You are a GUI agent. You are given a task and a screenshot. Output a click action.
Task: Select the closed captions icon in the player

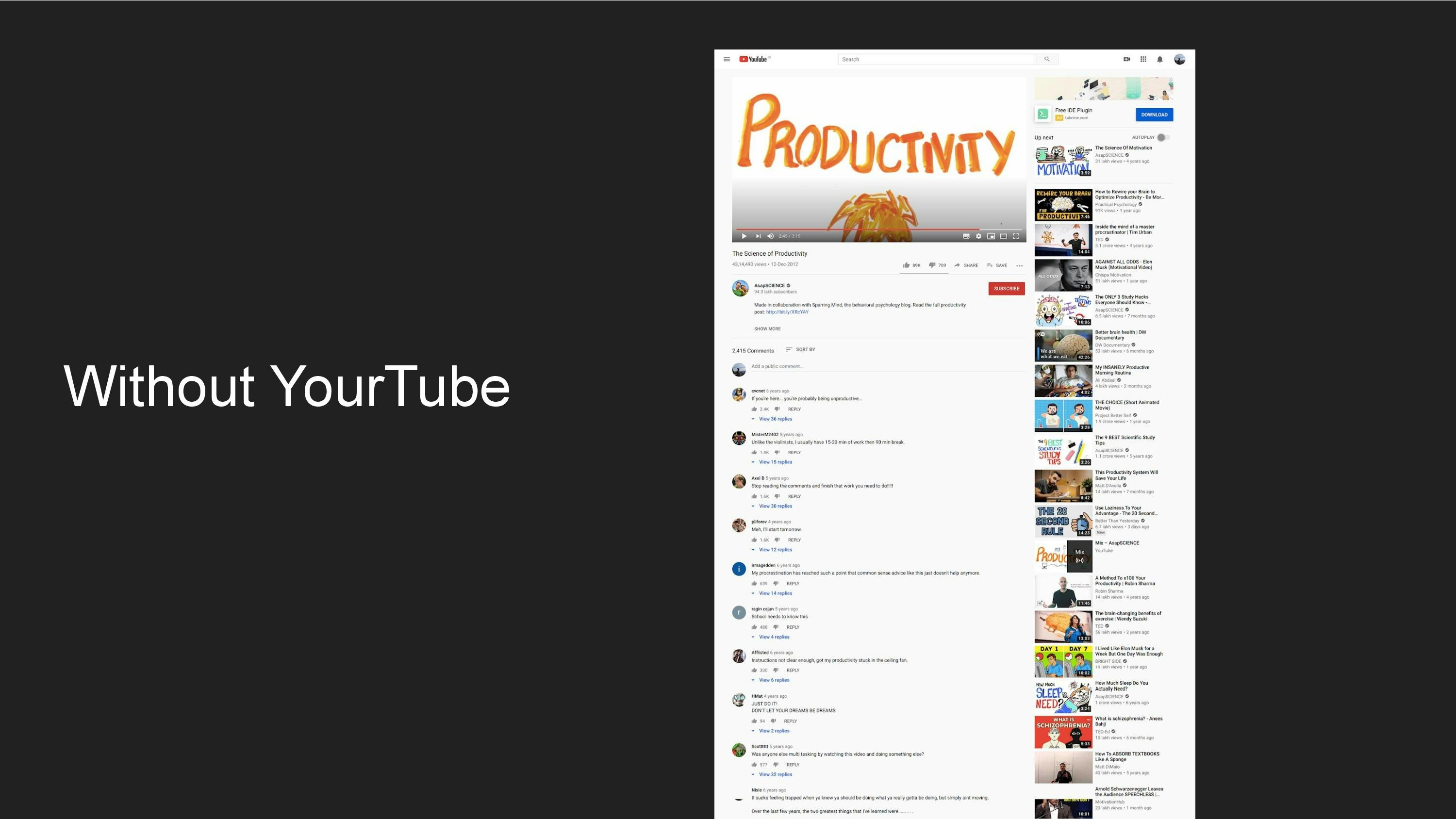966,236
